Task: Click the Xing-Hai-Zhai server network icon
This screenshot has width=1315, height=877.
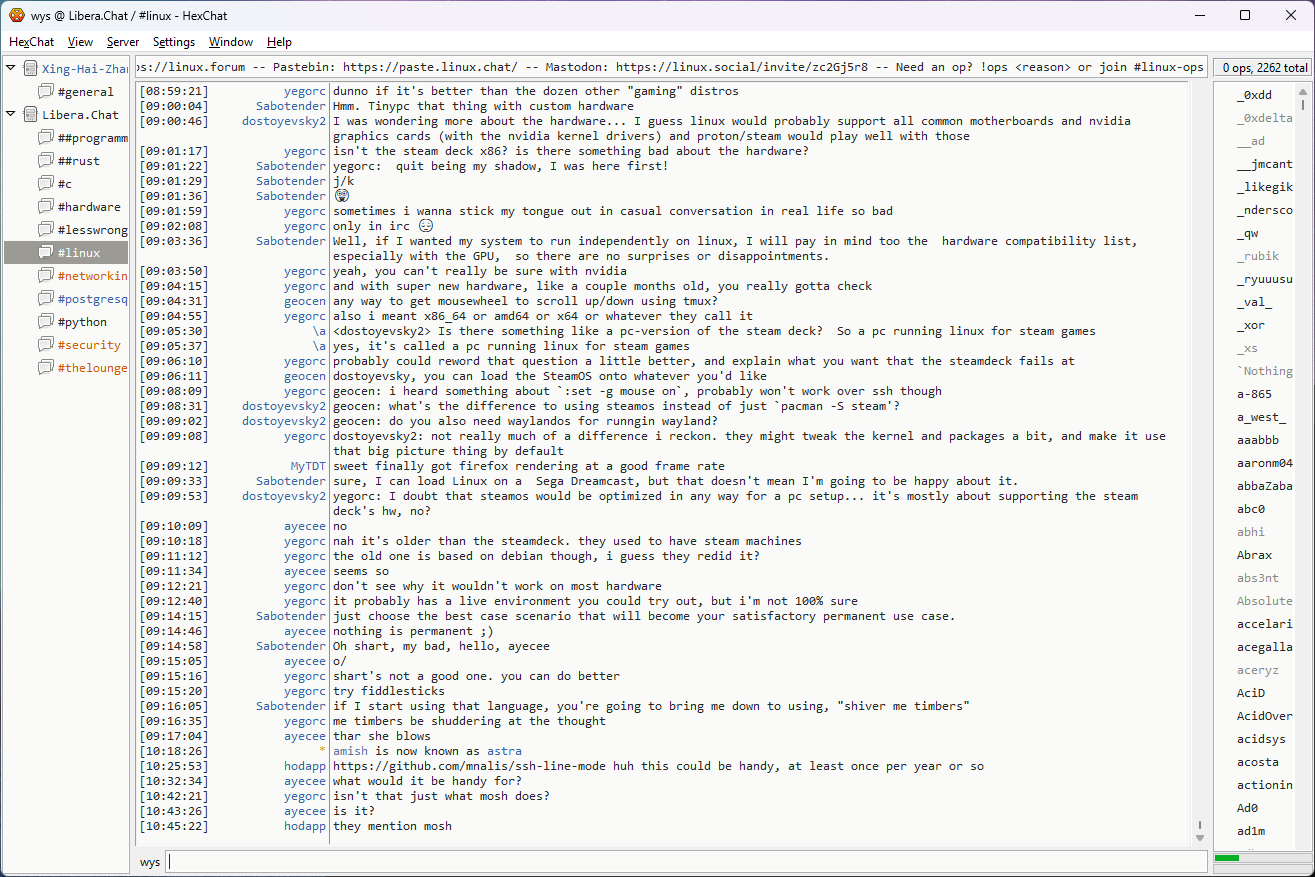Action: pyautogui.click(x=30, y=69)
